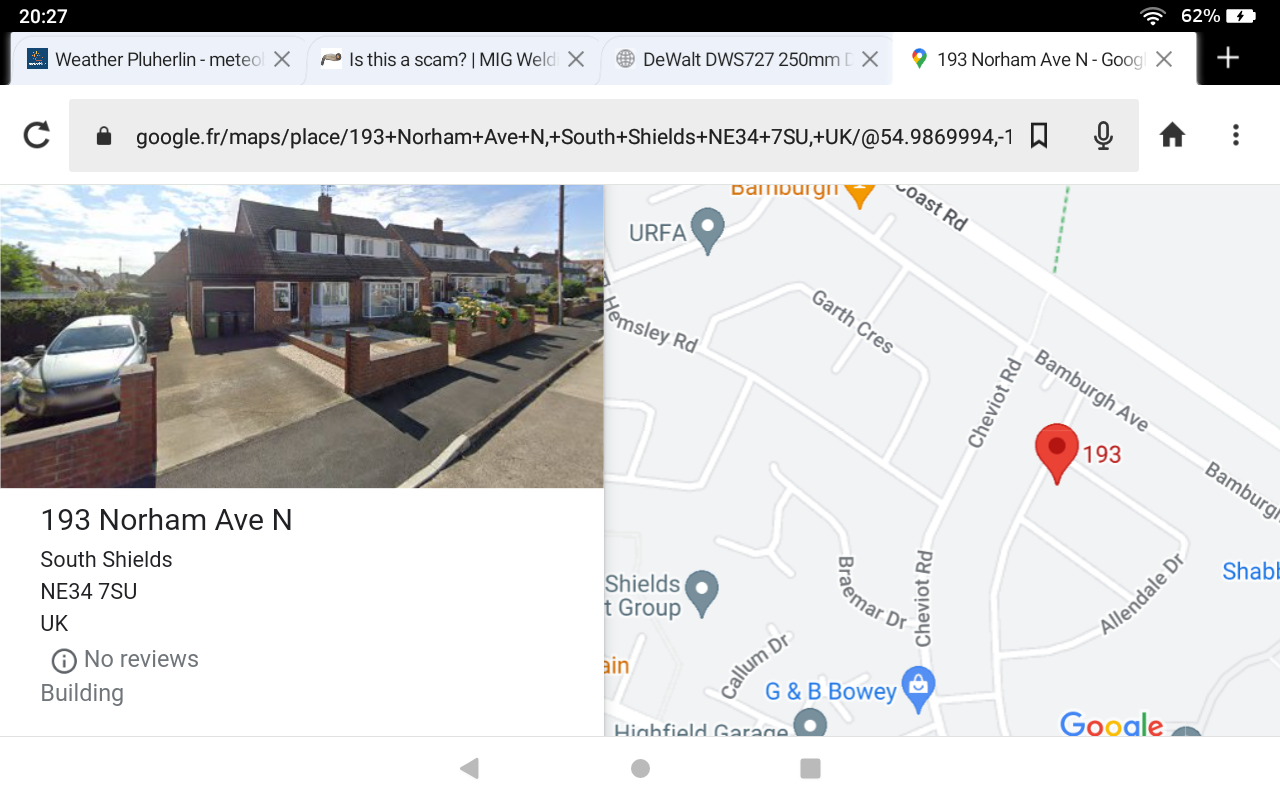Switch to Weather Pluherlin tab

(x=145, y=60)
